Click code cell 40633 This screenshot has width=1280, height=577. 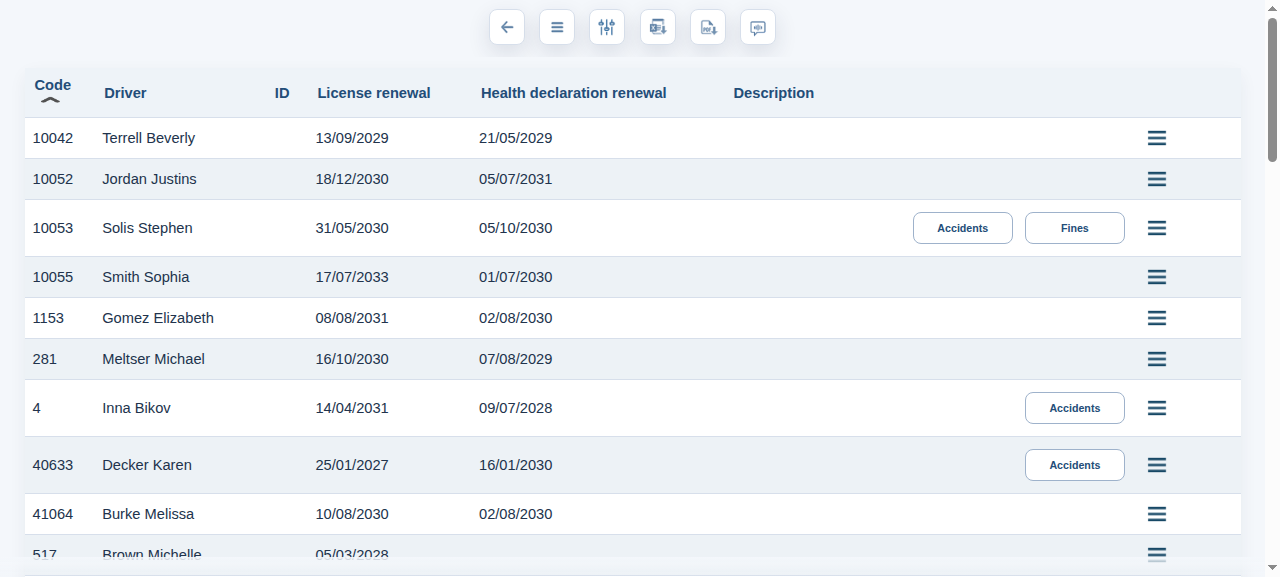(x=53, y=465)
